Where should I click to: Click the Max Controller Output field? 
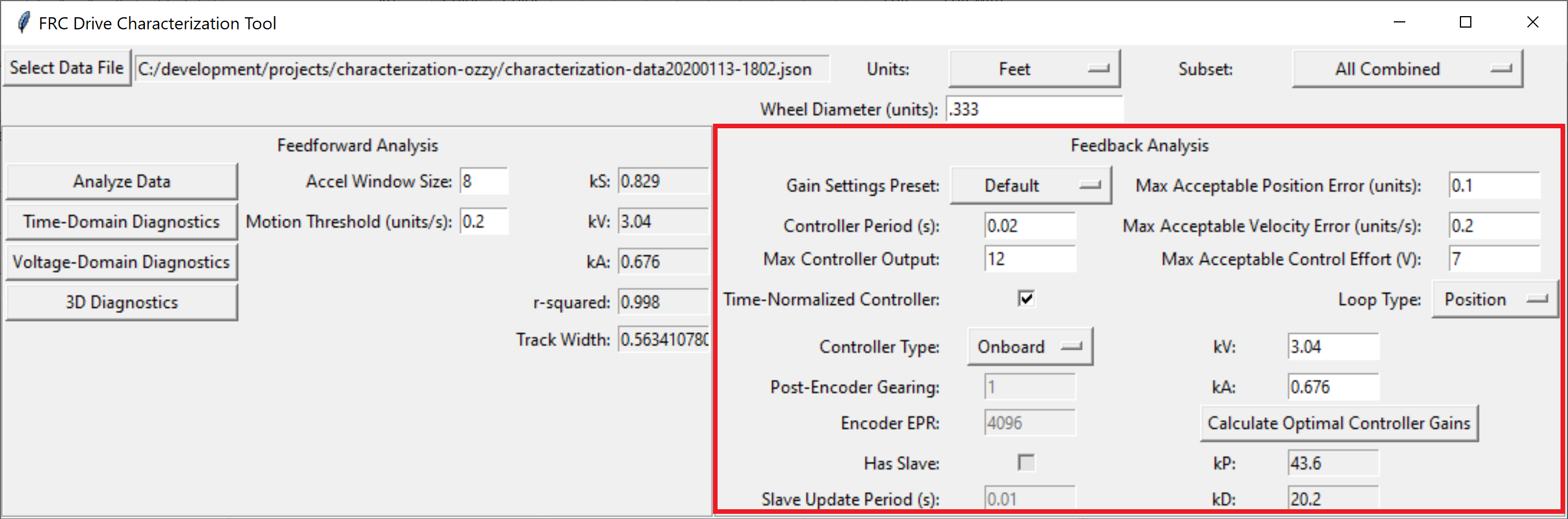[x=1029, y=259]
